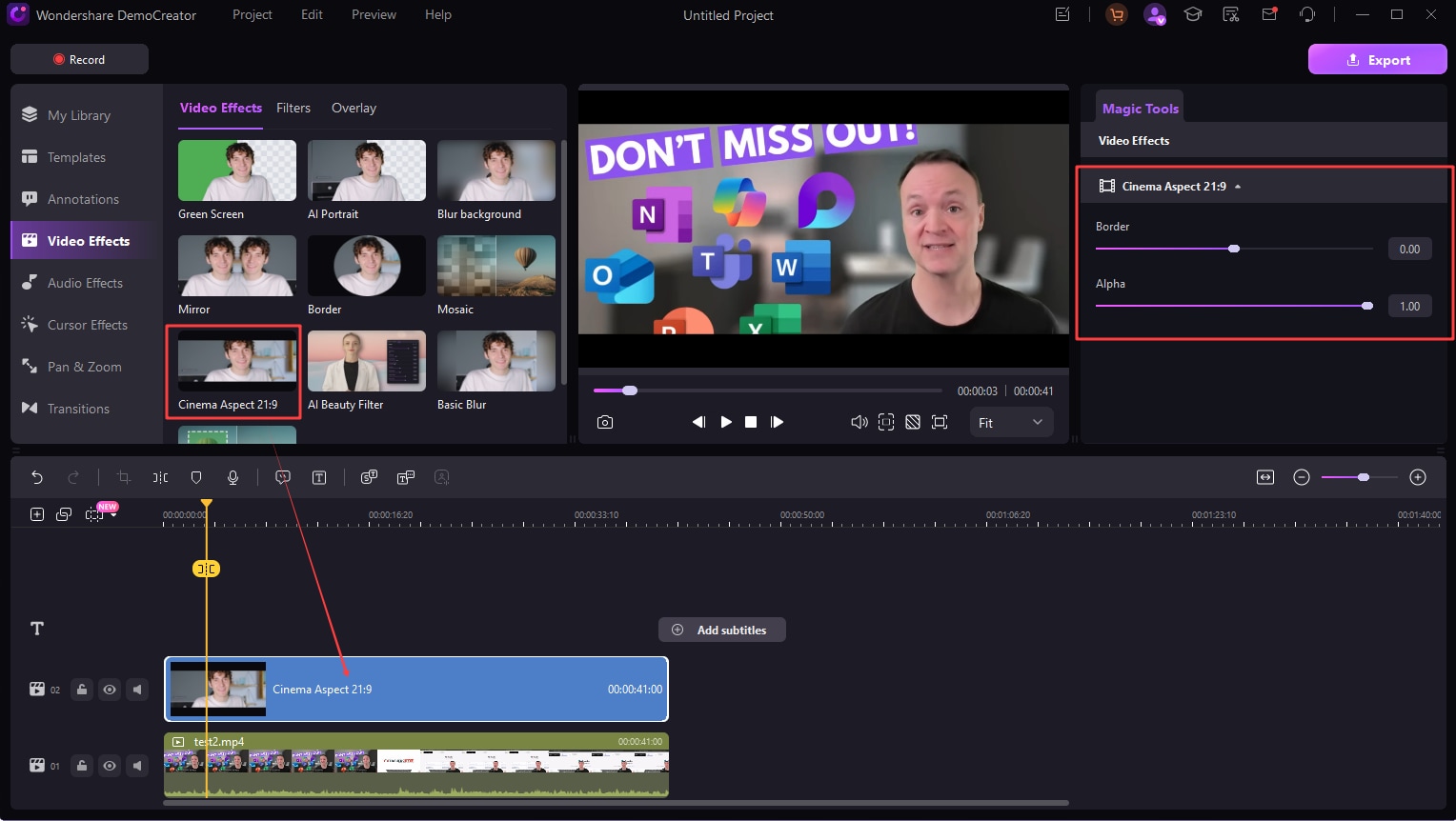Screen dimensions: 1456x821
Task: Click the dashed-frame icon in the preview controls
Action: tap(886, 422)
